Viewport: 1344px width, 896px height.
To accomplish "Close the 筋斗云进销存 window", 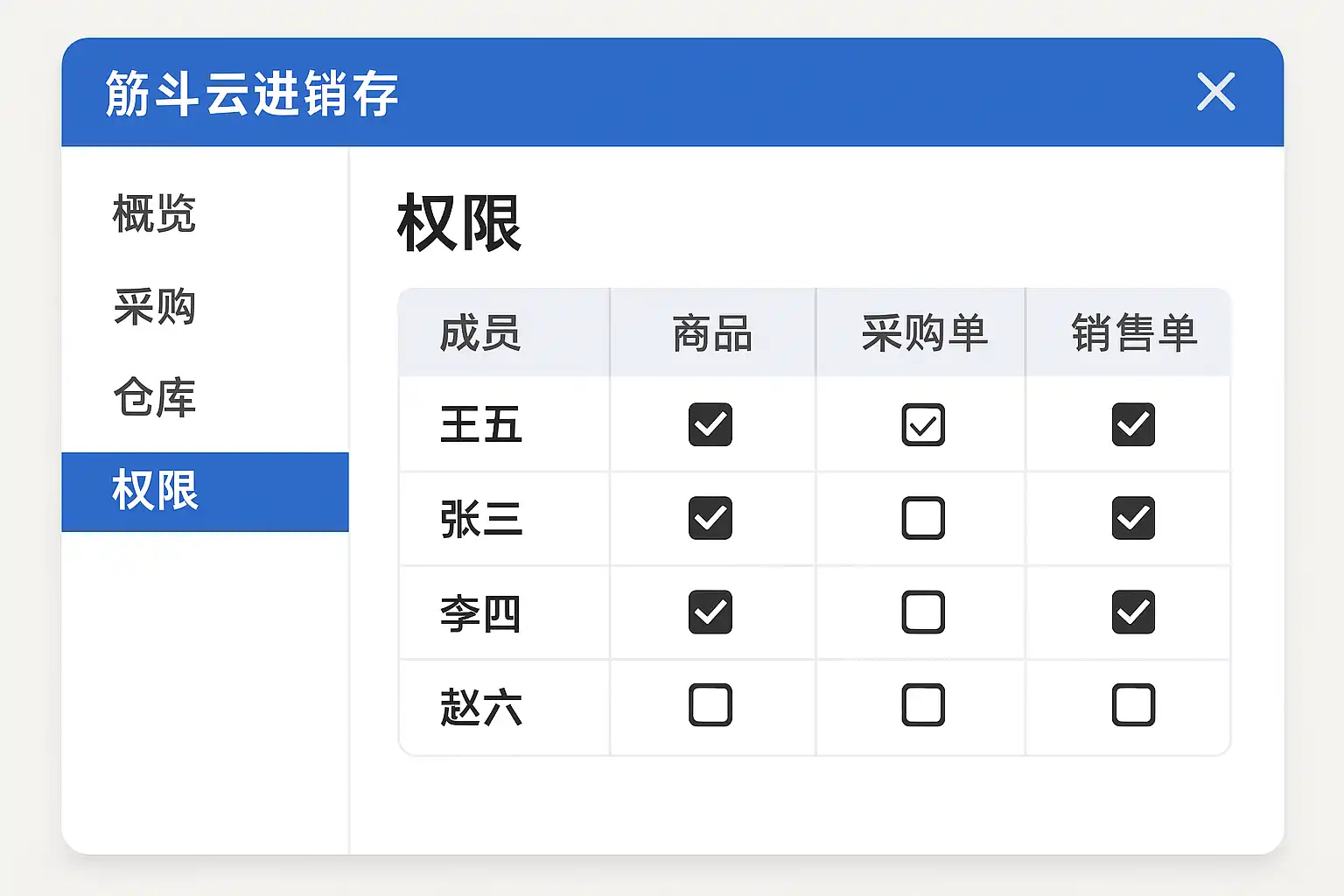I will pyautogui.click(x=1215, y=92).
